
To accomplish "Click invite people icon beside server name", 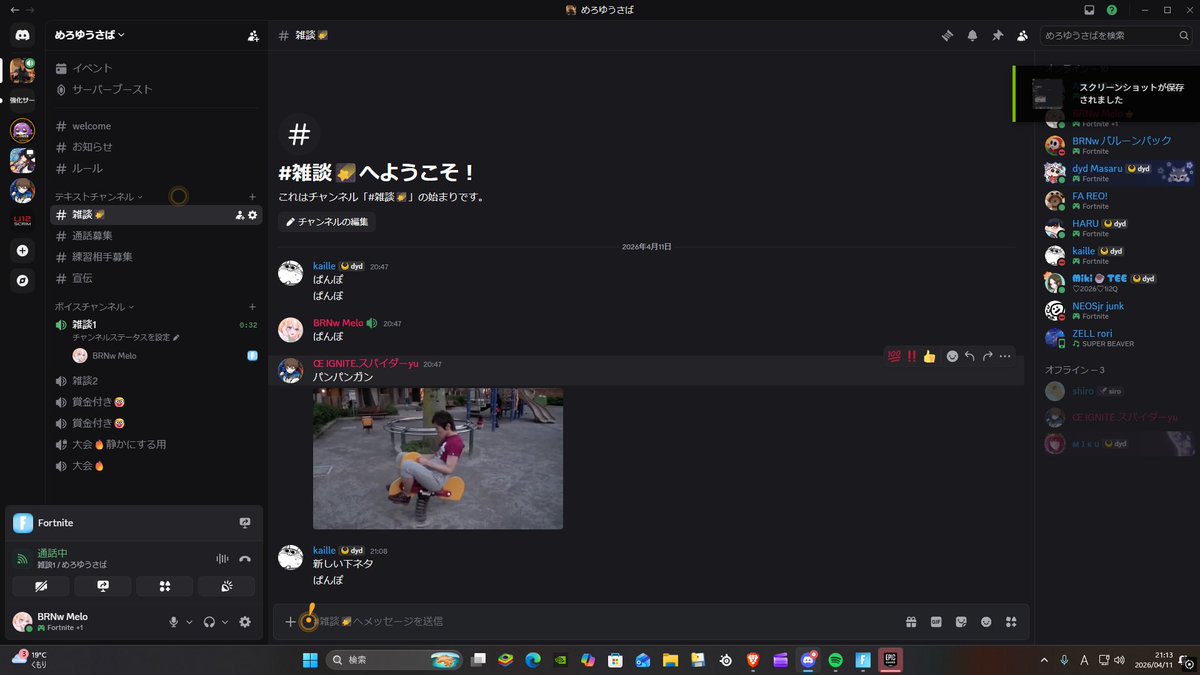I will [x=253, y=35].
